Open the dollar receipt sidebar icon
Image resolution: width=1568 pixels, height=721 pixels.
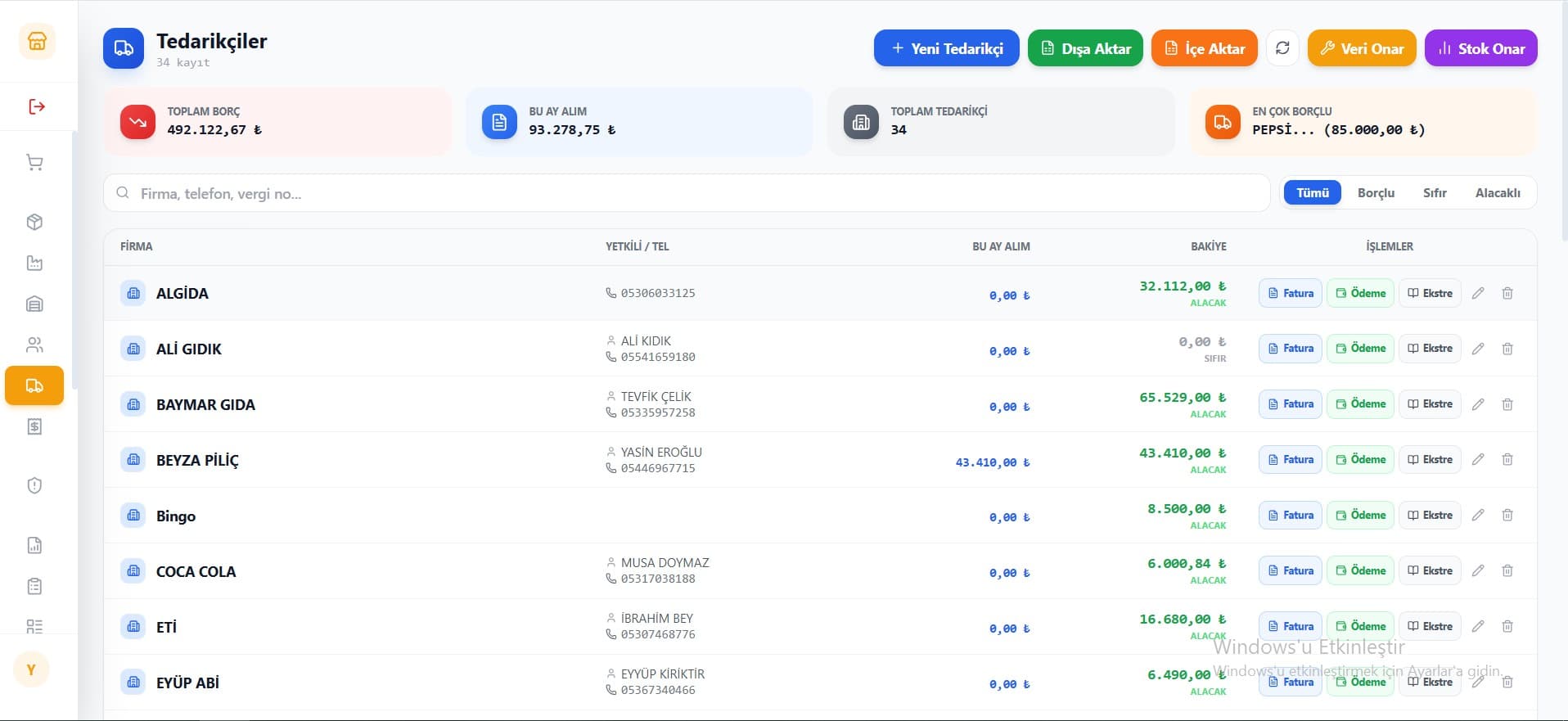(x=34, y=426)
